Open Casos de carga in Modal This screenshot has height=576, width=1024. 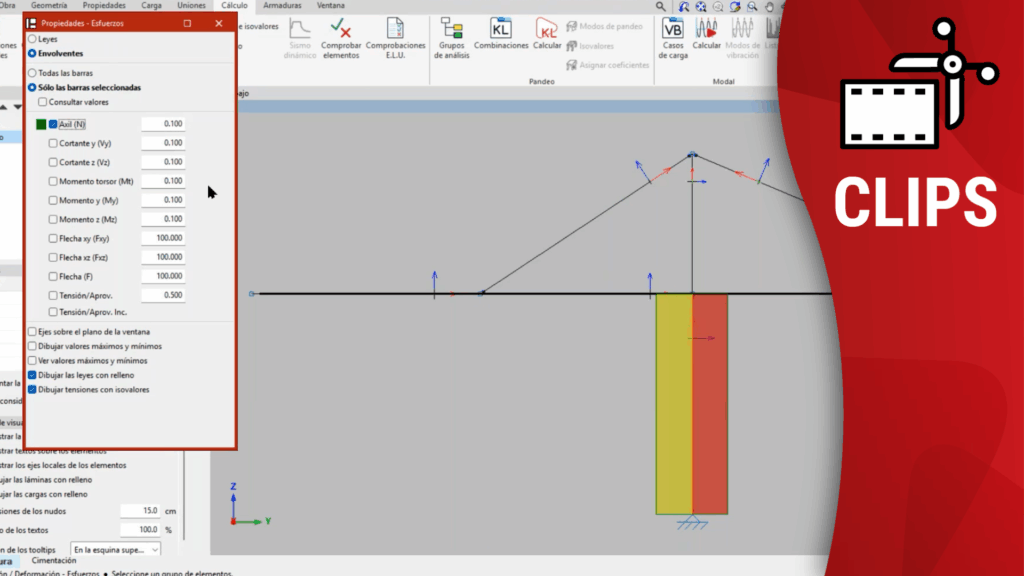click(x=673, y=28)
